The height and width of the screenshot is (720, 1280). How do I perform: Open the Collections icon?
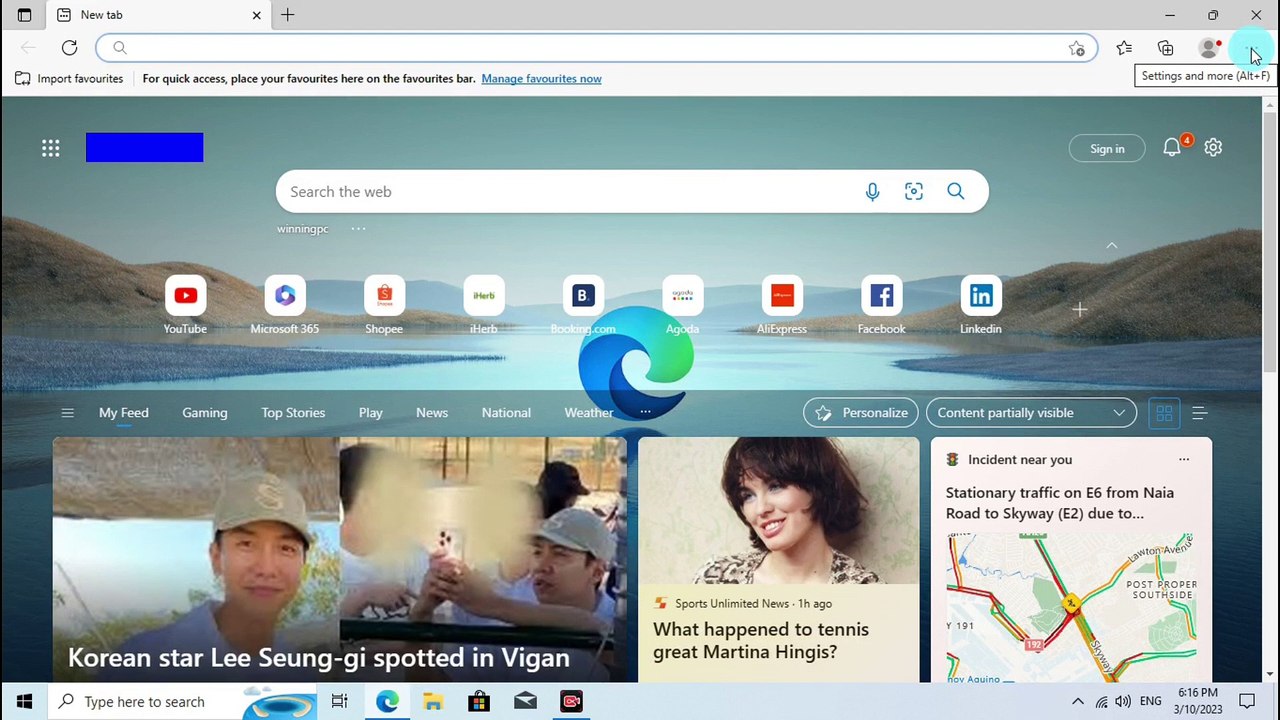(x=1166, y=48)
